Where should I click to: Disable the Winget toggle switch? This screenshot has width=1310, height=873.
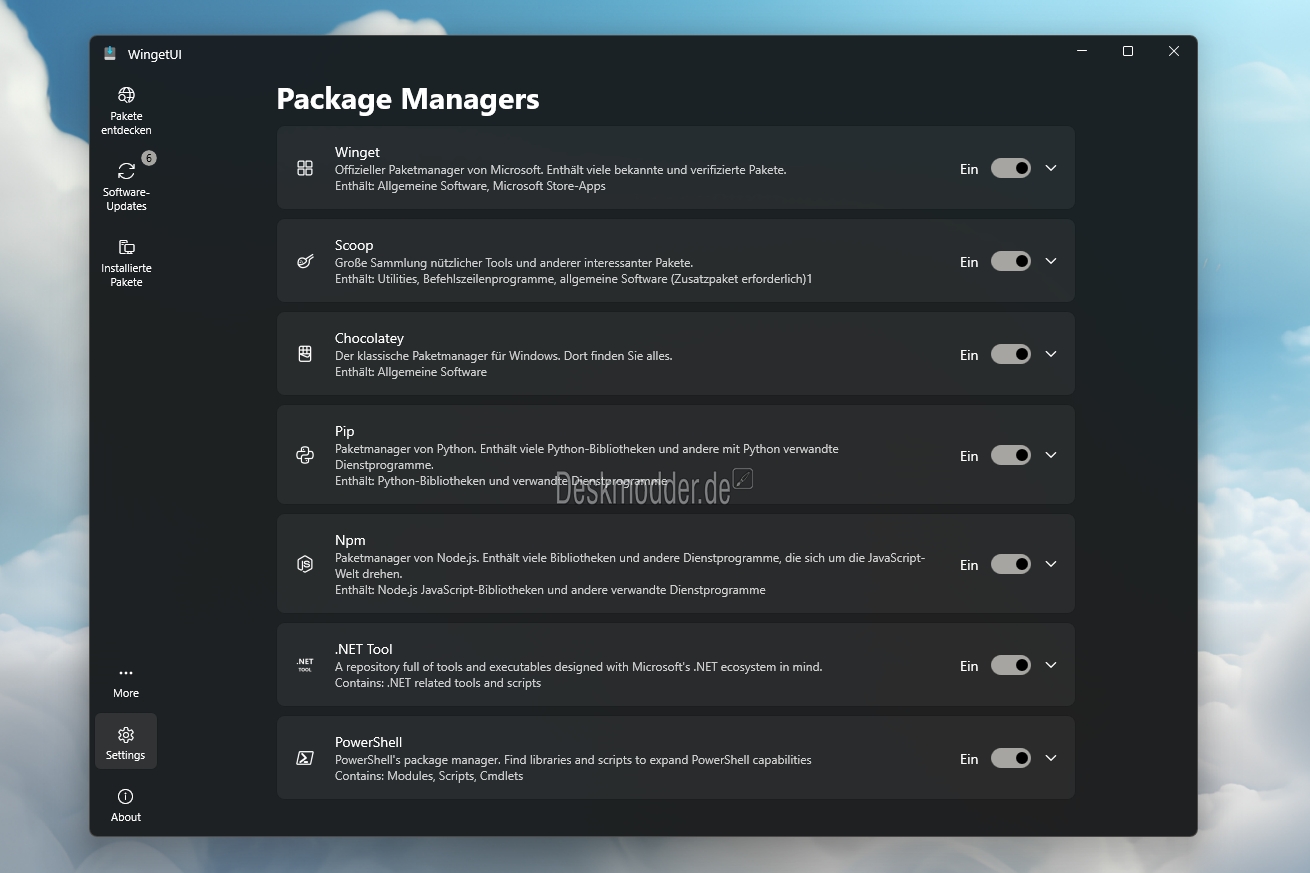[x=1011, y=168]
